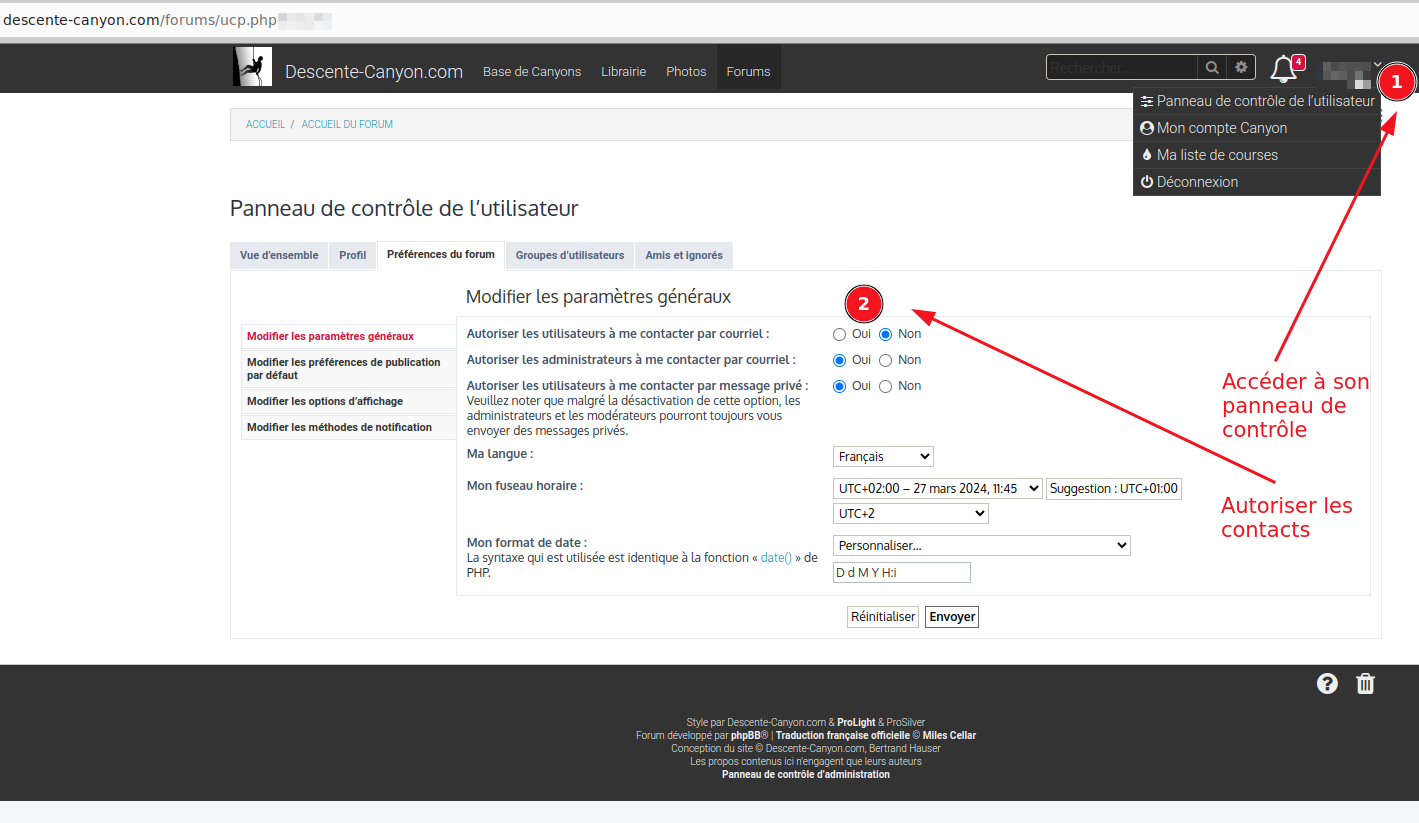Click ACCUEIL DU FORUM breadcrumb
Viewport: 1419px width, 823px height.
pos(347,125)
